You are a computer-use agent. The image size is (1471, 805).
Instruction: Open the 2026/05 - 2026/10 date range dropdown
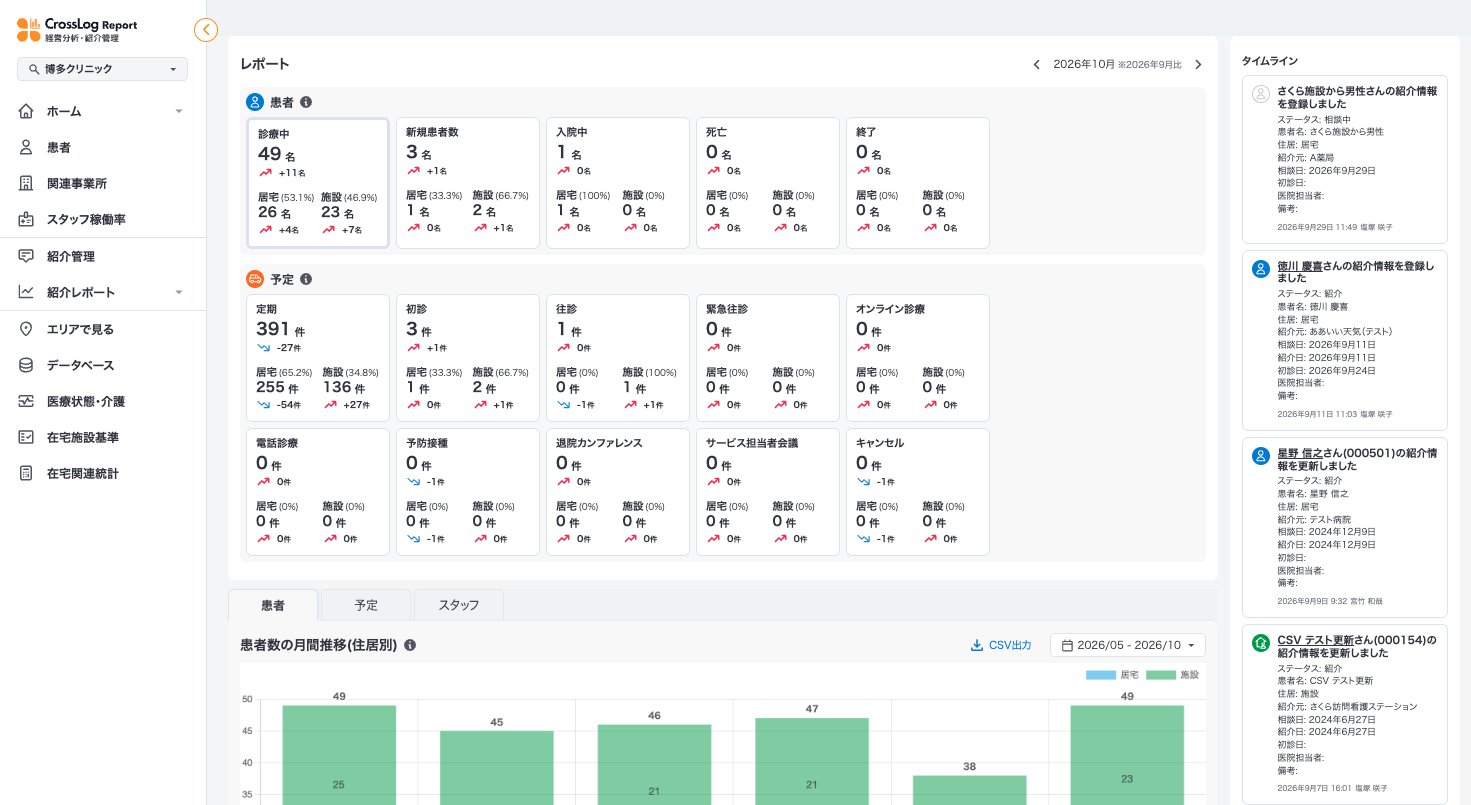click(1128, 645)
